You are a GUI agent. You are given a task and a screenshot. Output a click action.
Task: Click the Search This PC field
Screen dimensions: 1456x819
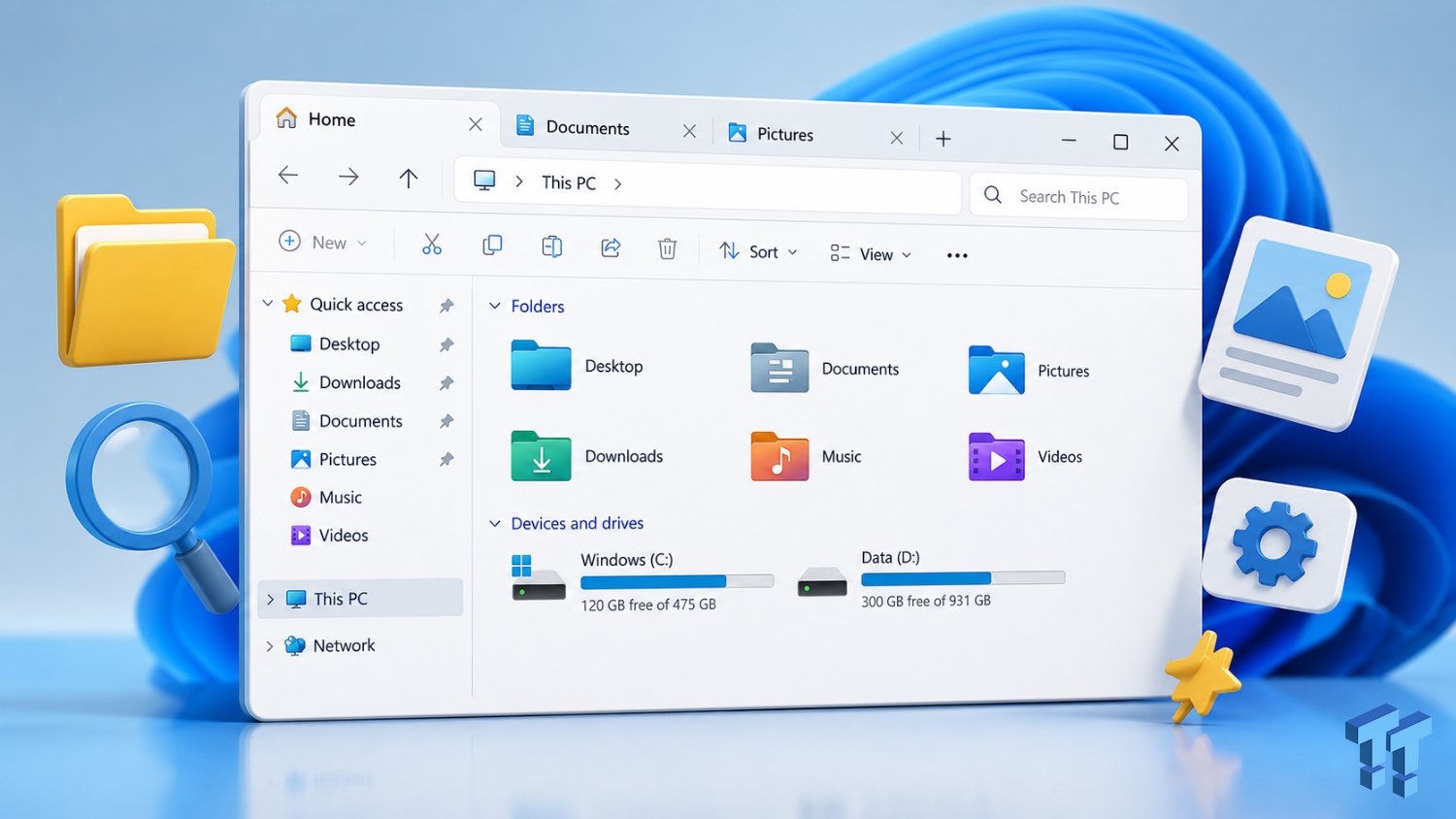coord(1079,197)
